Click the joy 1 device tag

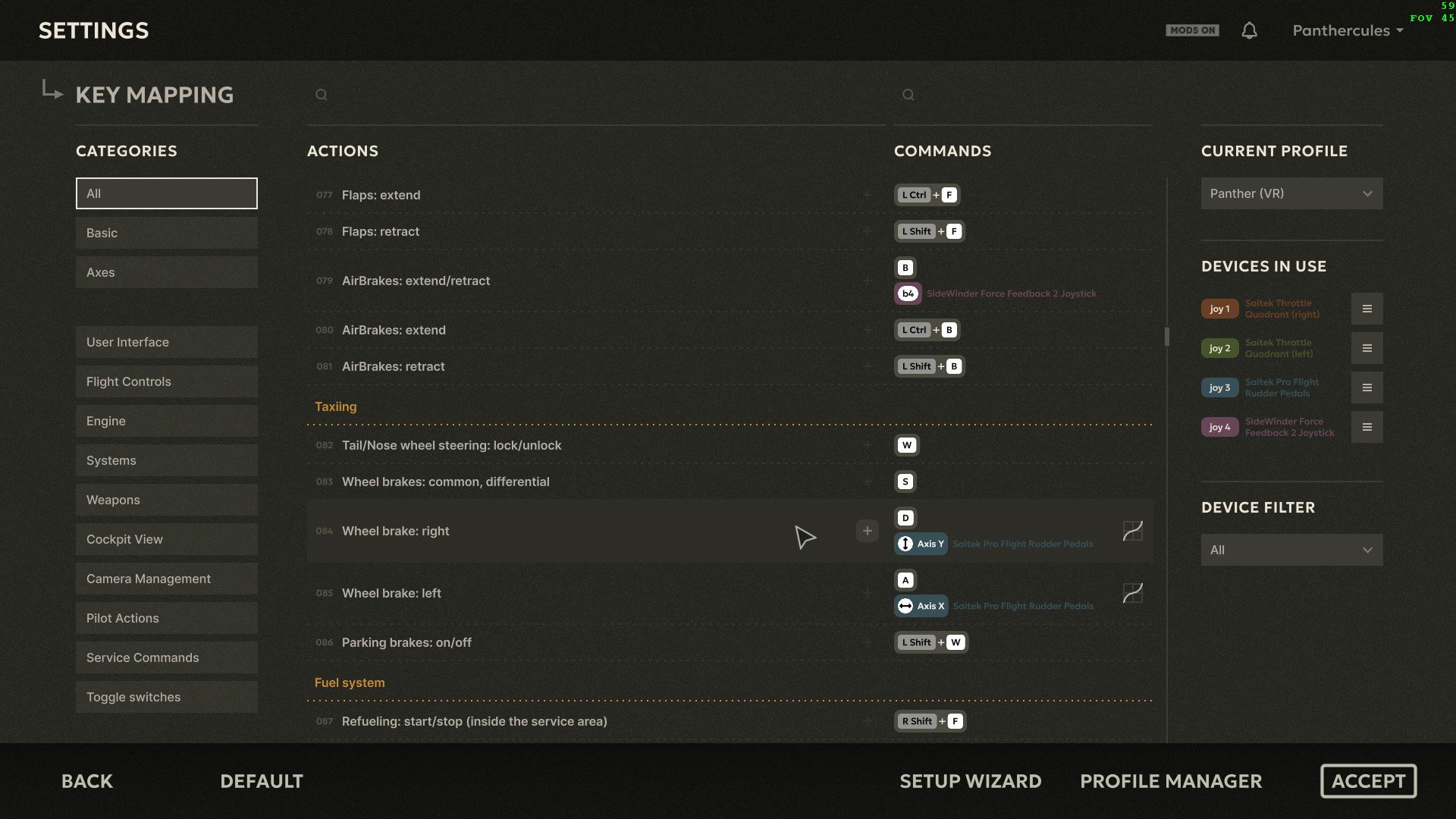[1219, 309]
